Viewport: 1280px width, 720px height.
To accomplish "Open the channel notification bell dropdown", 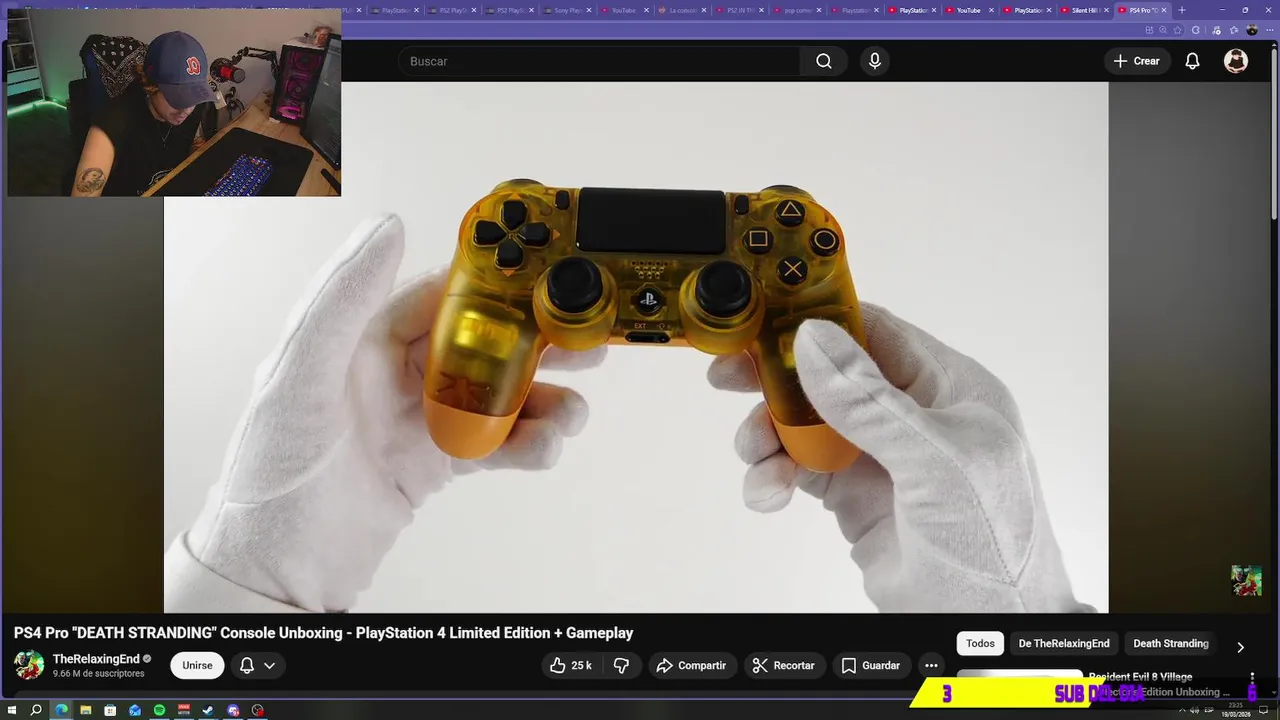I will point(258,665).
